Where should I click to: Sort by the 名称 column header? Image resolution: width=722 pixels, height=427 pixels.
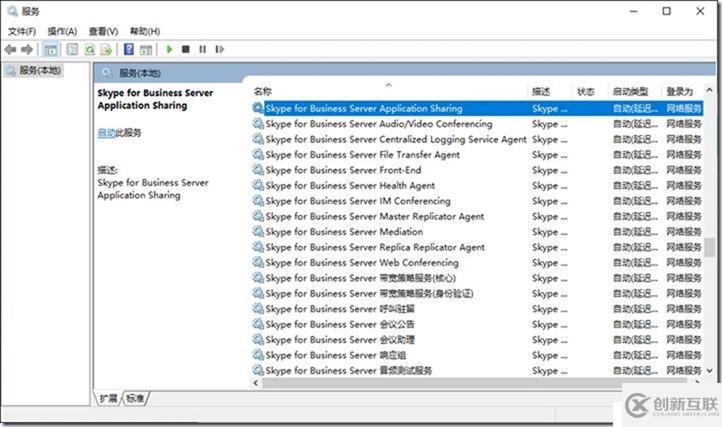[x=263, y=91]
